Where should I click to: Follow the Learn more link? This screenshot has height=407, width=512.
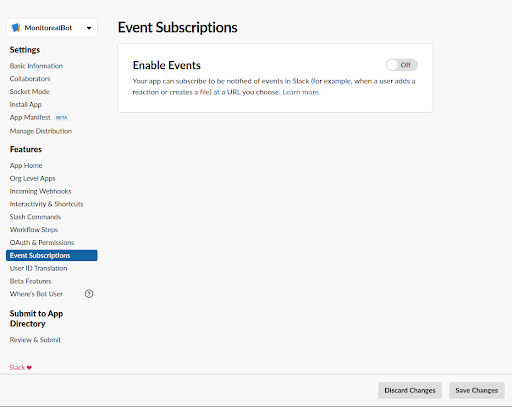pos(301,92)
